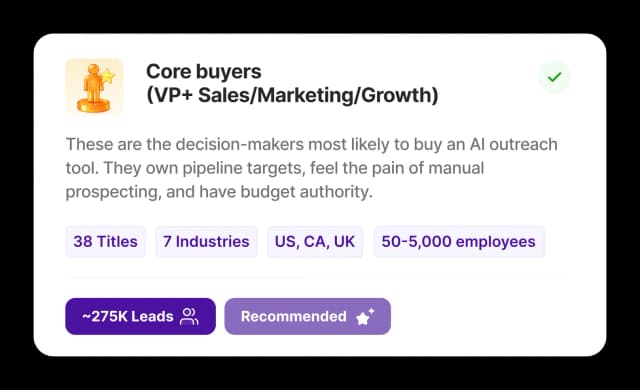Click the VP+ Sales/Marketing/Growth subtitle

click(x=292, y=95)
